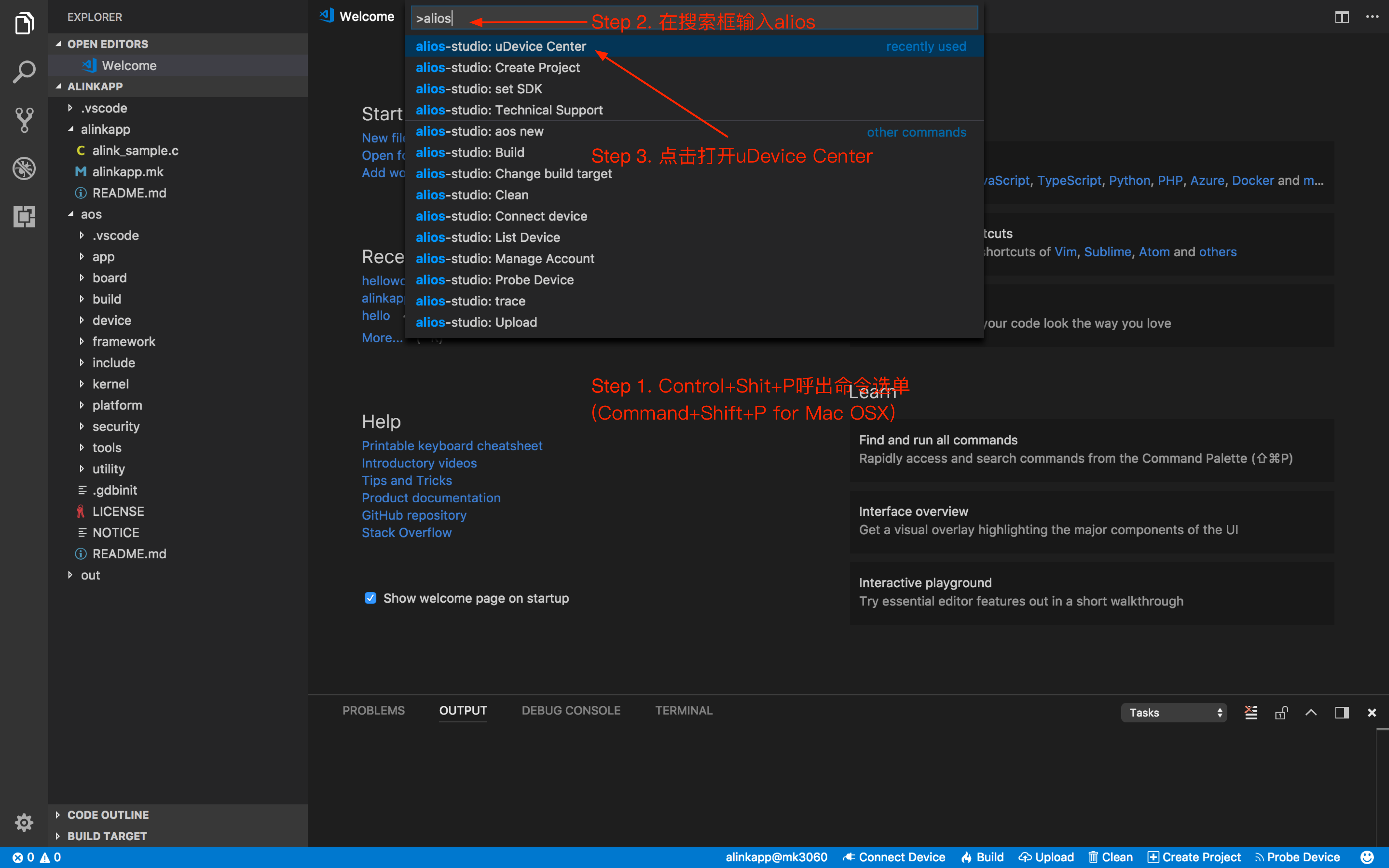Toggle the maximize panel chevron
Viewport: 1389px width, 868px height.
coord(1311,712)
